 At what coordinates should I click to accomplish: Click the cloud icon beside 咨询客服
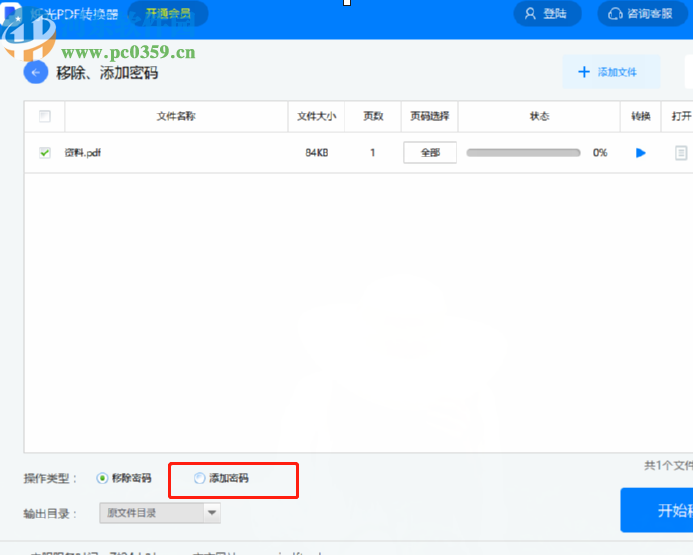[x=613, y=13]
